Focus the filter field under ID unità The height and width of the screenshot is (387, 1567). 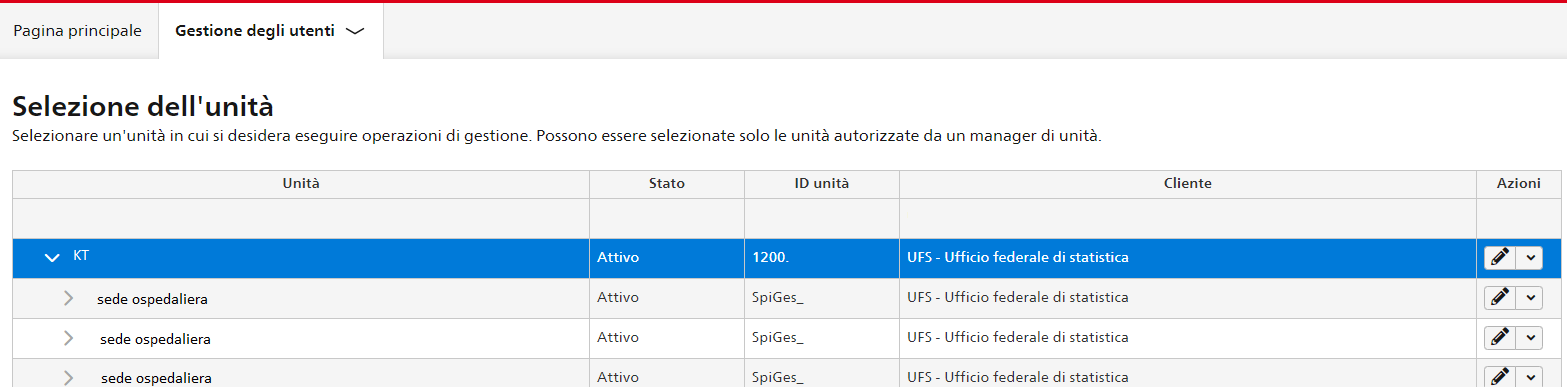[x=822, y=218]
